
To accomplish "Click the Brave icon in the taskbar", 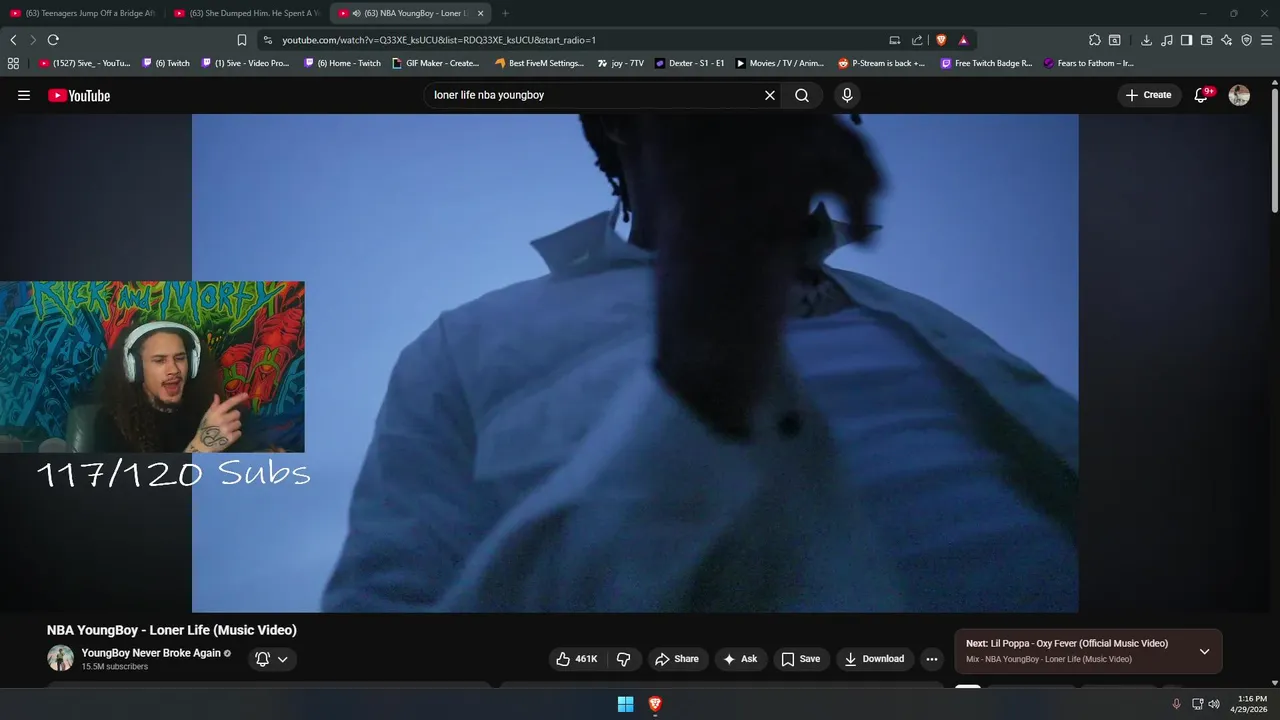I will pyautogui.click(x=655, y=704).
